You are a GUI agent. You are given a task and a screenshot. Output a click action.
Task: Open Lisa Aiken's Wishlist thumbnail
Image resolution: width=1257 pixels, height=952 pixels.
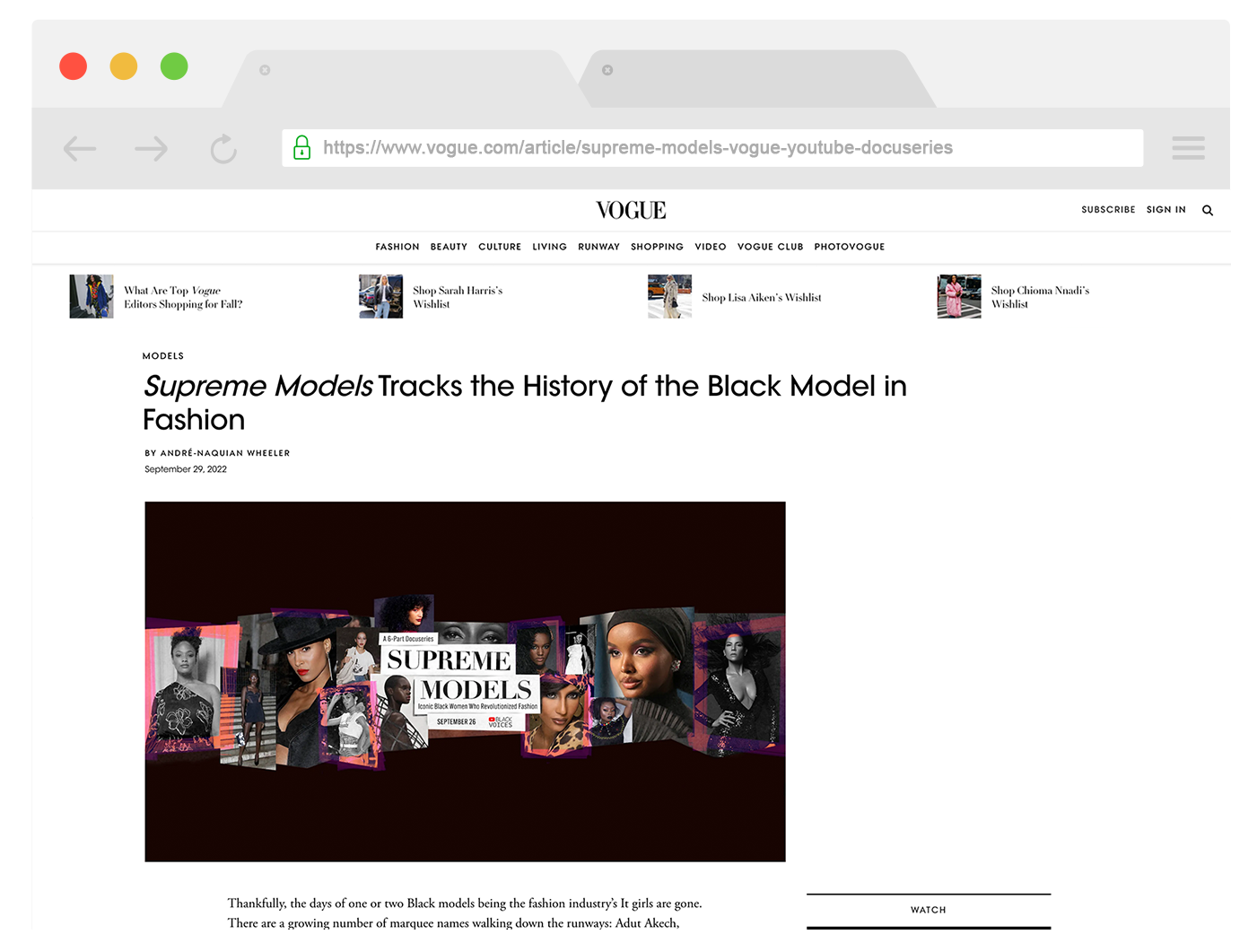(669, 297)
